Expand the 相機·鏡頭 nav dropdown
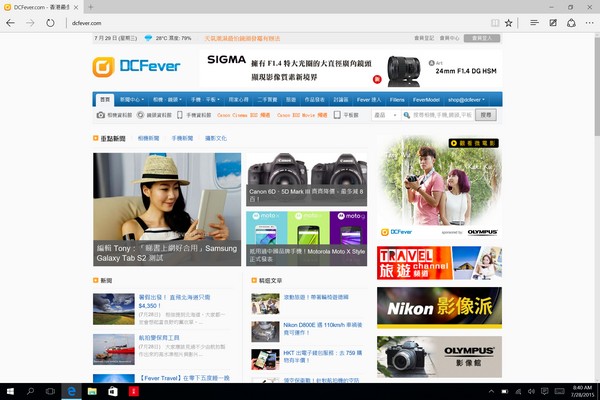Viewport: 600px width, 400px height. (167, 100)
